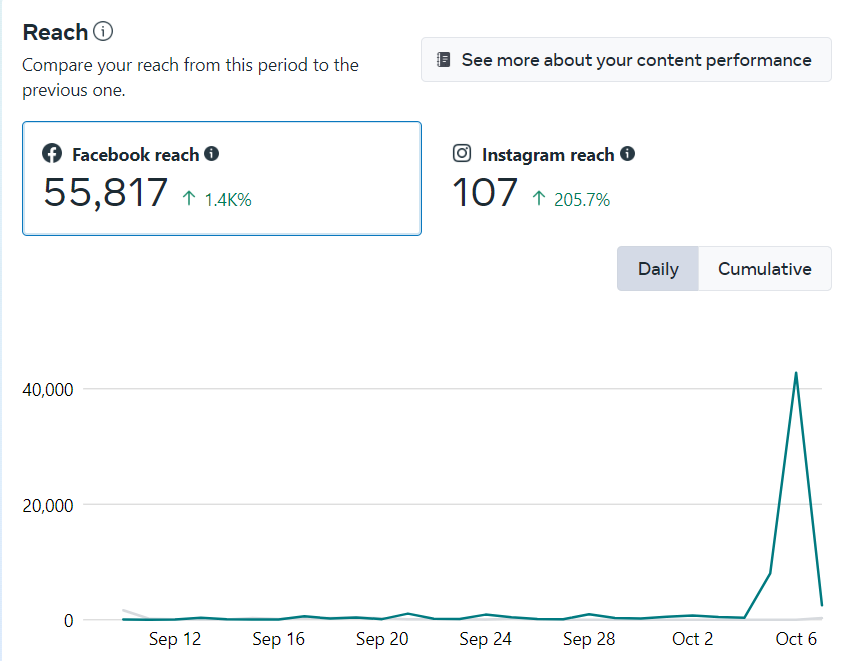Image resolution: width=847 pixels, height=661 pixels.
Task: Select the Facebook reach card
Action: [x=222, y=179]
